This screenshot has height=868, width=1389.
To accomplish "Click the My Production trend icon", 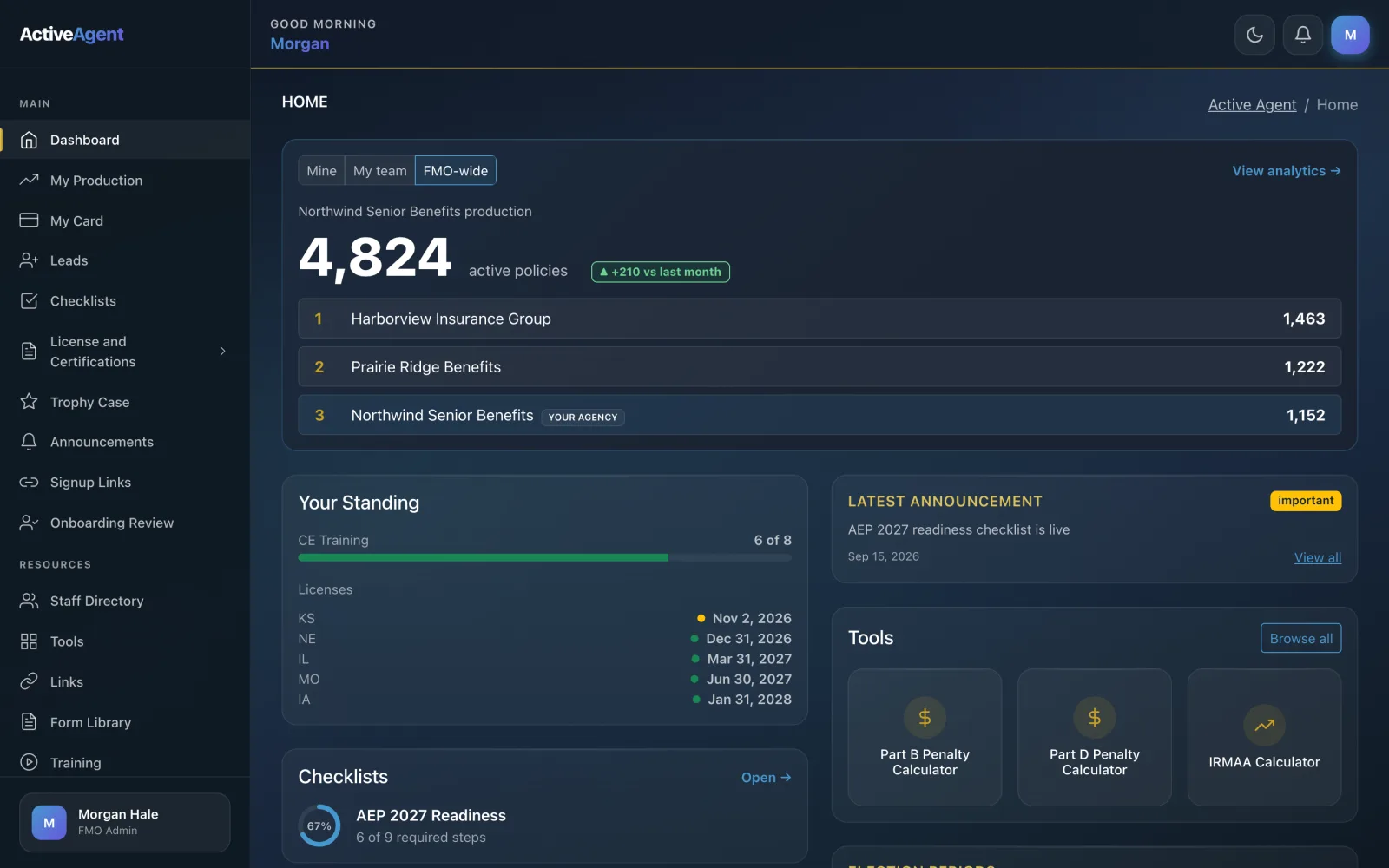I will tap(29, 180).
